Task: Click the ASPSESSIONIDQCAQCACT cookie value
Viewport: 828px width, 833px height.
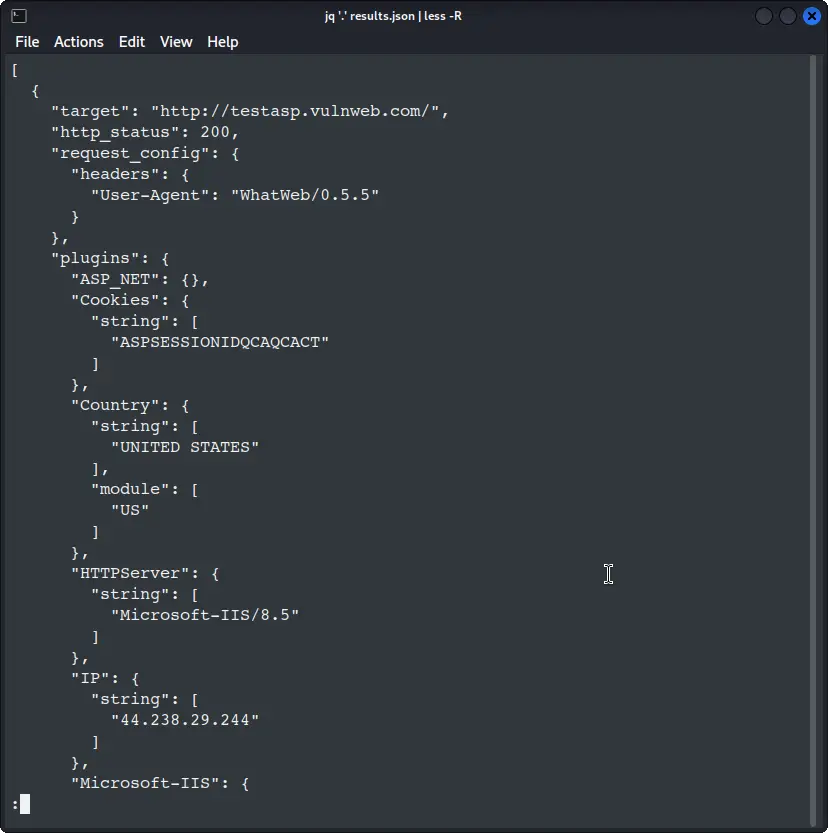Action: pos(220,342)
